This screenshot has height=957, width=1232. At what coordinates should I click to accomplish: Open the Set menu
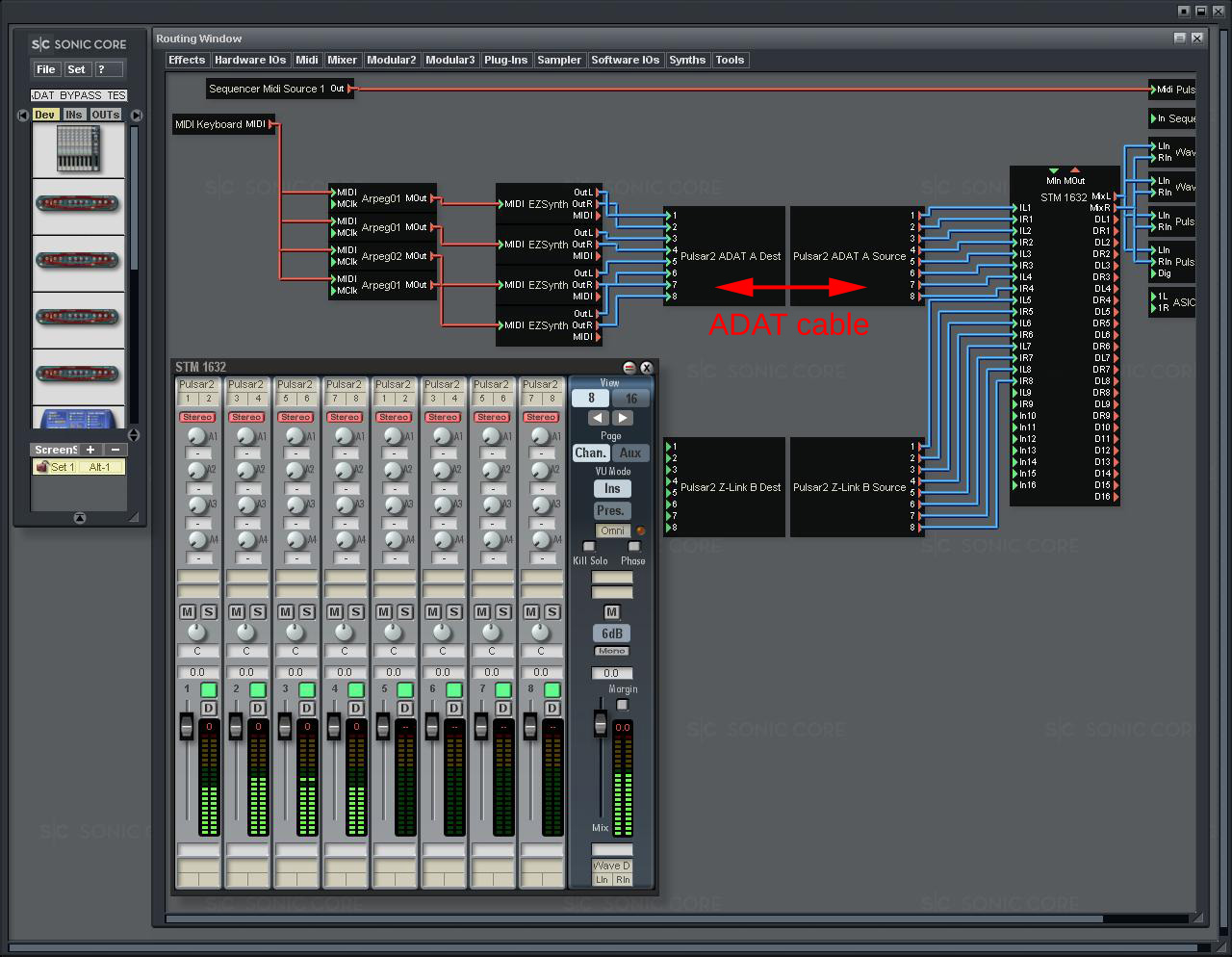coord(77,69)
